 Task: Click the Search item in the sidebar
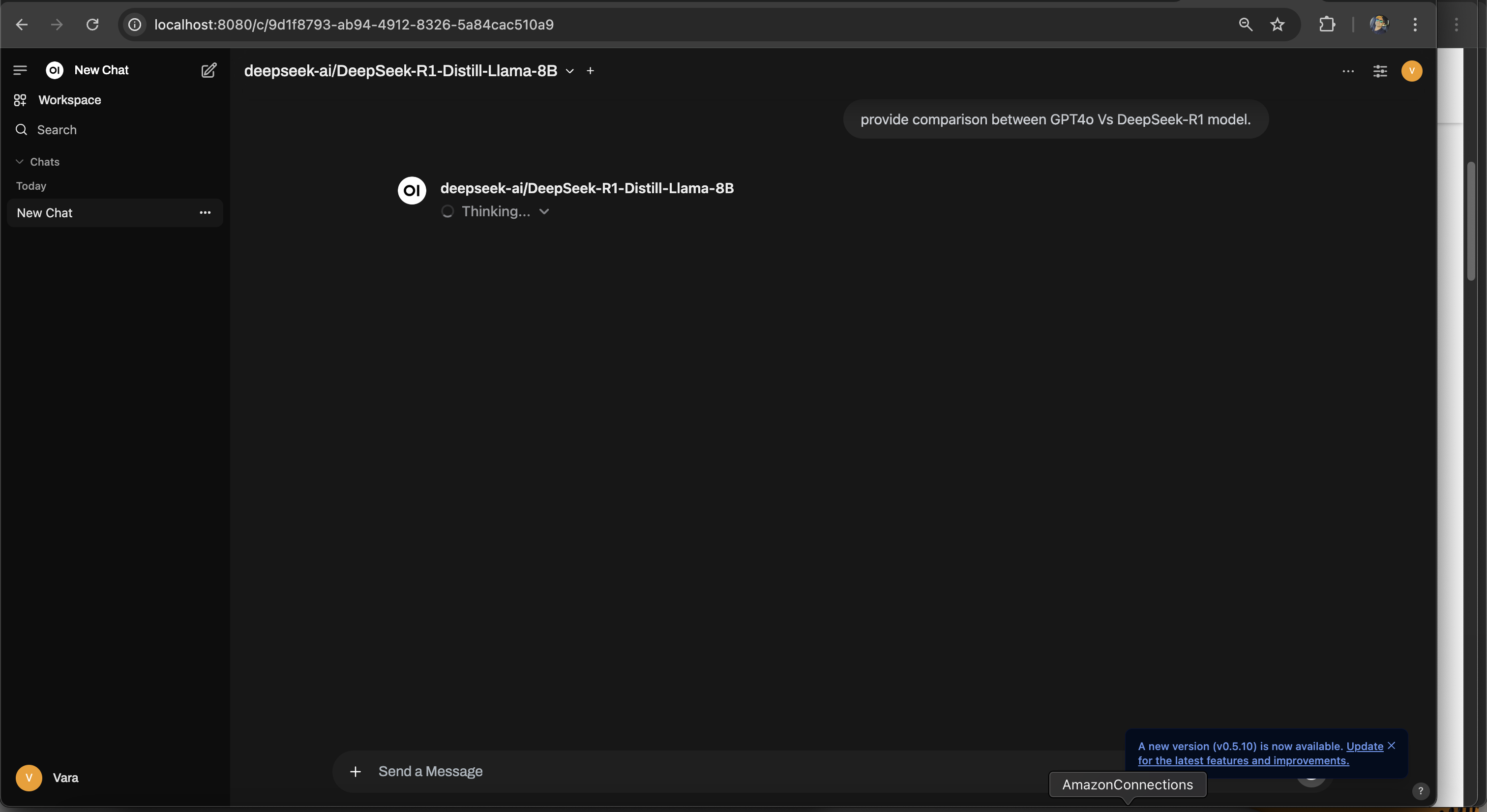(57, 130)
